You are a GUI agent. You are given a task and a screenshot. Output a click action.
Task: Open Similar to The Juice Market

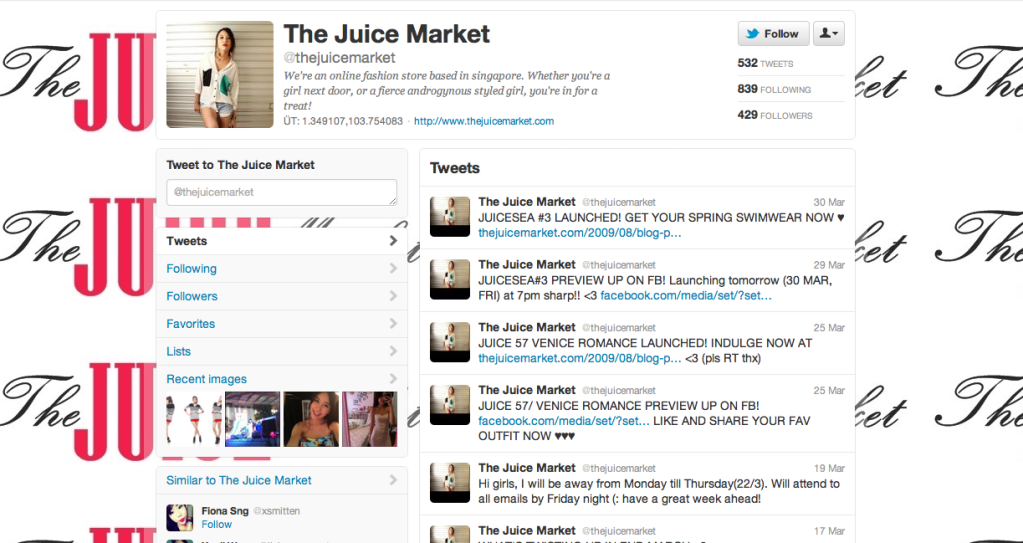click(239, 480)
